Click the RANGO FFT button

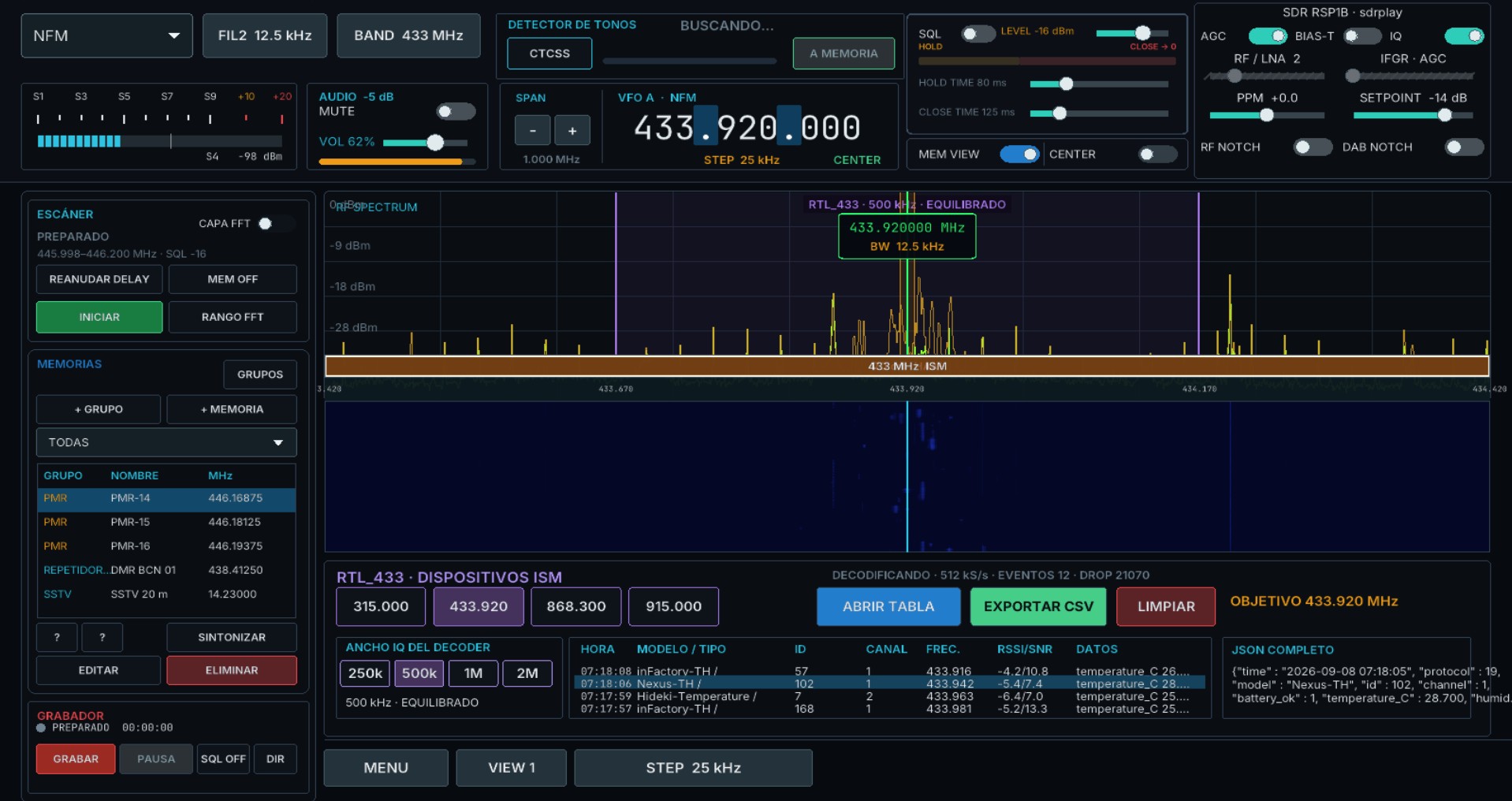[x=233, y=317]
